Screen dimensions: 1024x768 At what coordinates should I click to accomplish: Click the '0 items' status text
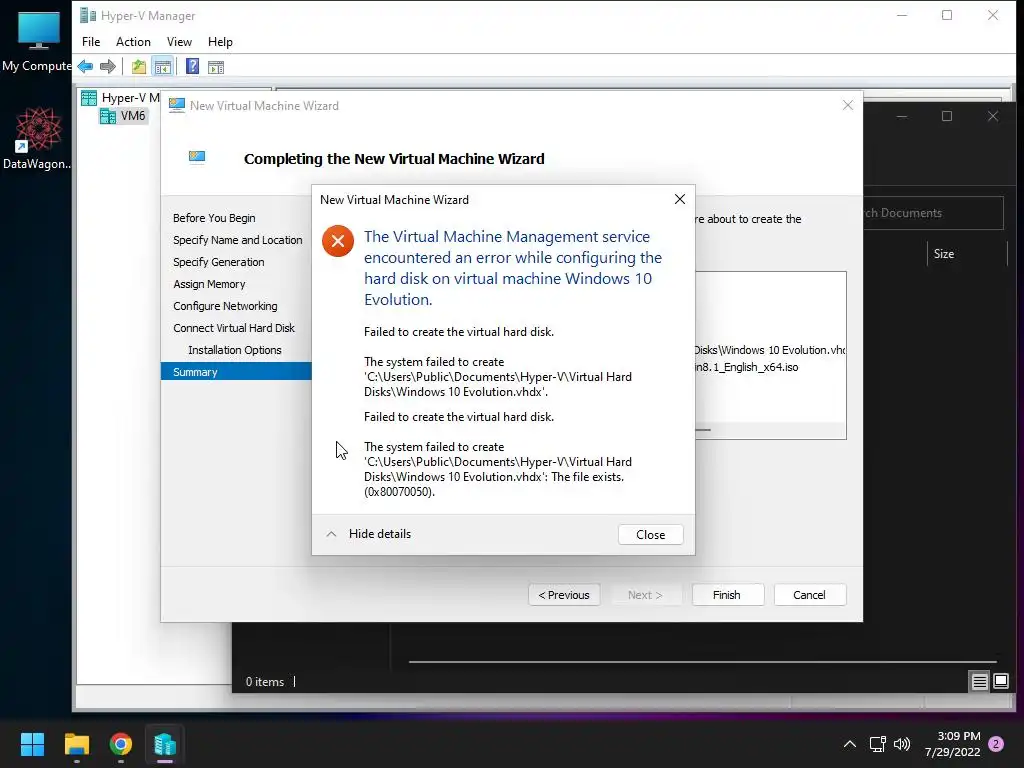[x=264, y=682]
